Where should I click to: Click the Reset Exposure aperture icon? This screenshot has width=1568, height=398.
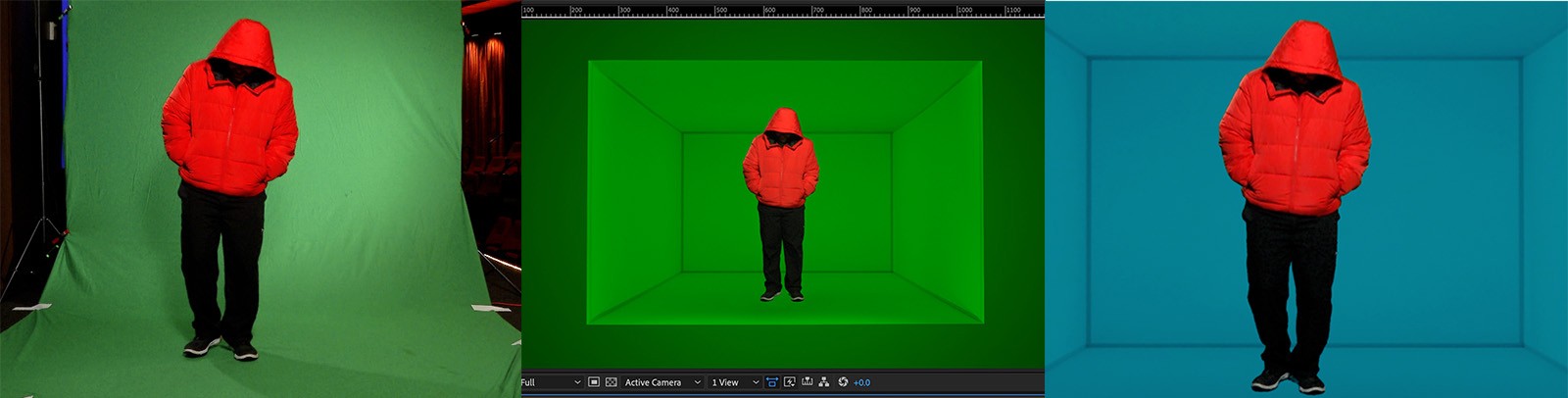(843, 382)
